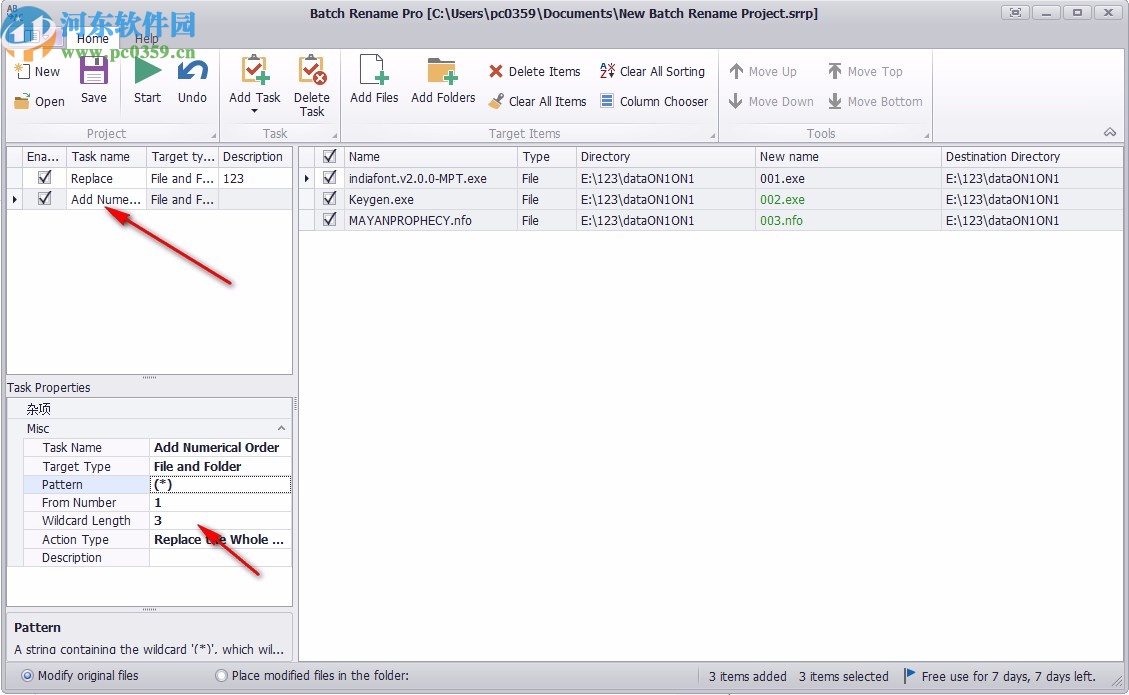Click the Delete Task icon
The width and height of the screenshot is (1129, 695).
(312, 71)
